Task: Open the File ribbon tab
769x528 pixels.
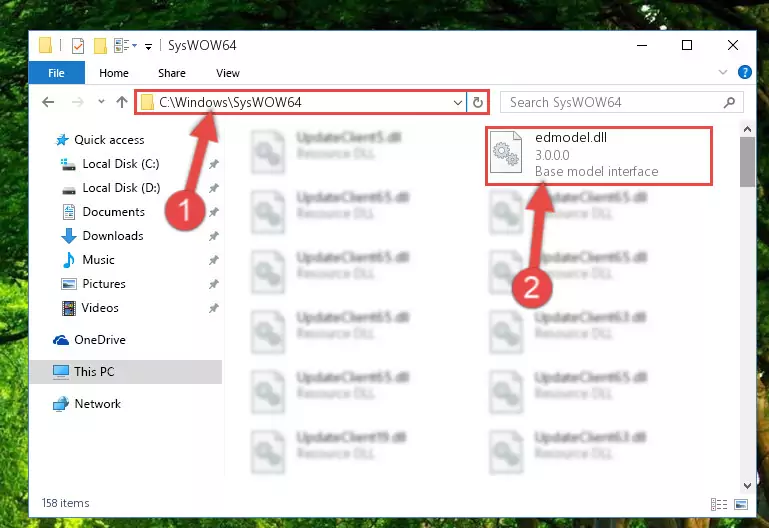Action: coord(56,73)
